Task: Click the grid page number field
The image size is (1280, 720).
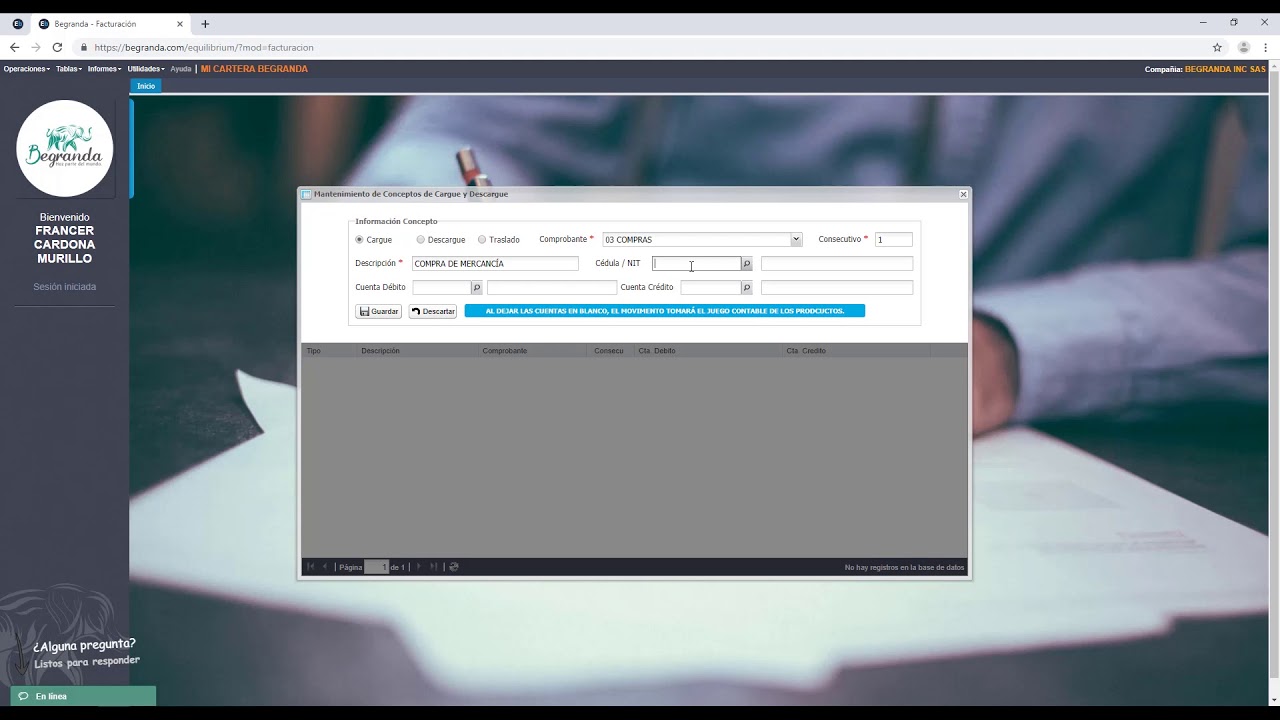Action: [x=376, y=567]
